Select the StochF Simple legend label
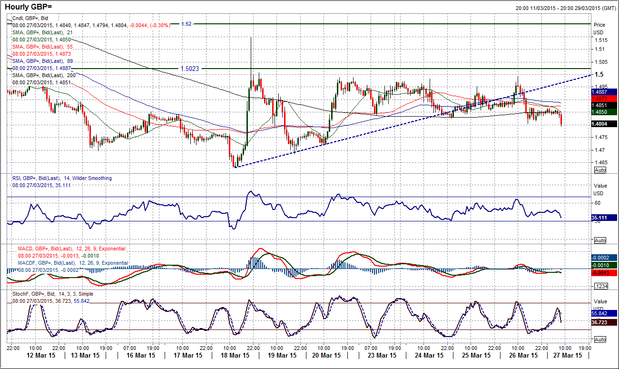 pos(53,294)
